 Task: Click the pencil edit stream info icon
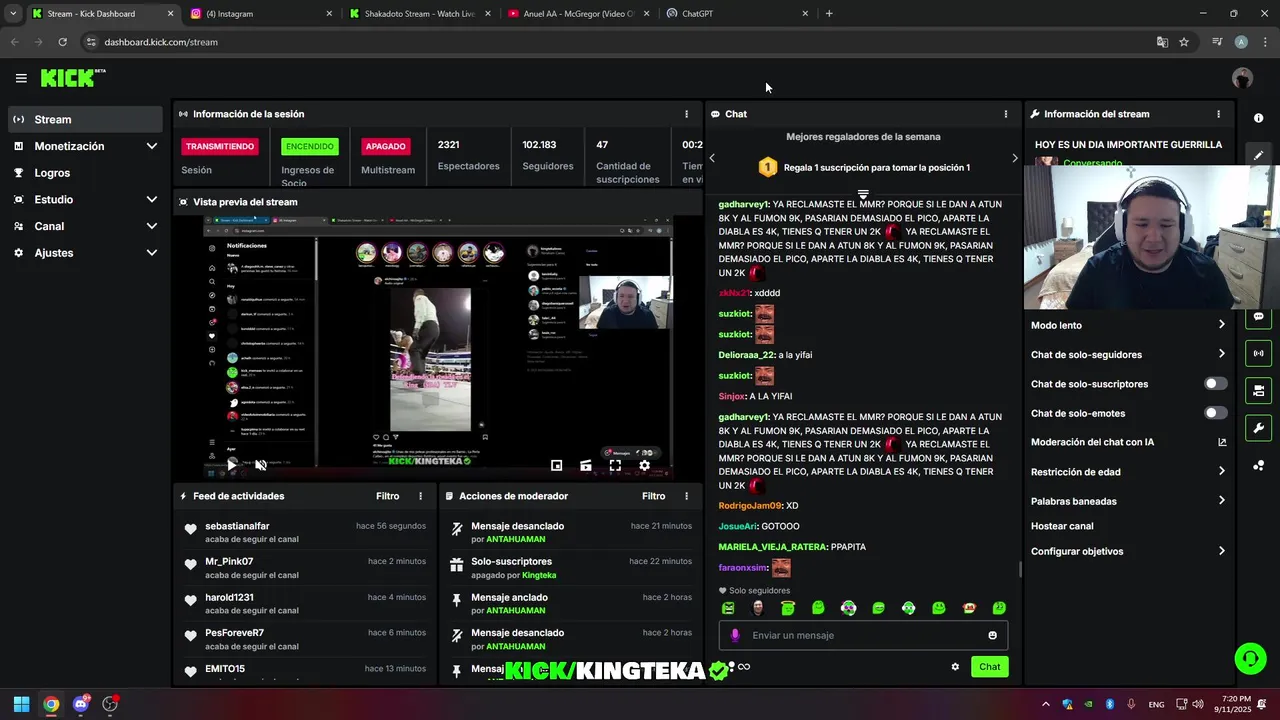1258,155
